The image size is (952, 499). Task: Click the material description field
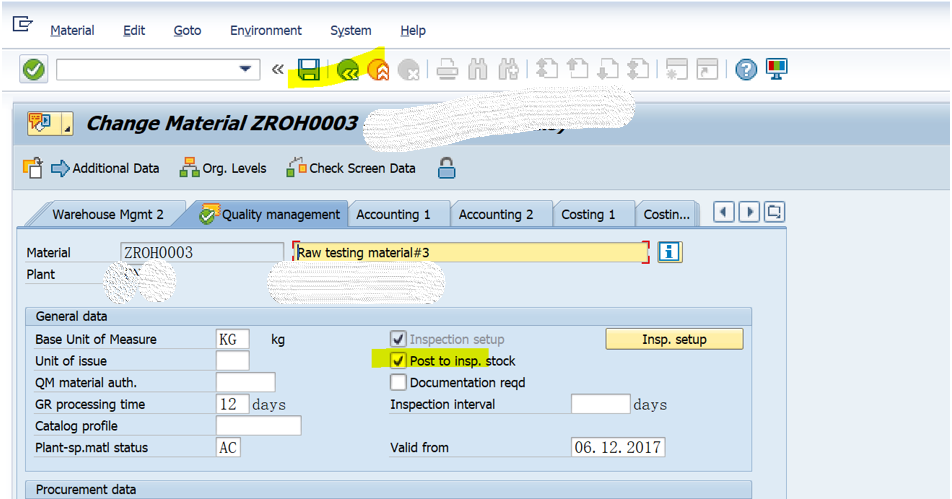coord(471,253)
